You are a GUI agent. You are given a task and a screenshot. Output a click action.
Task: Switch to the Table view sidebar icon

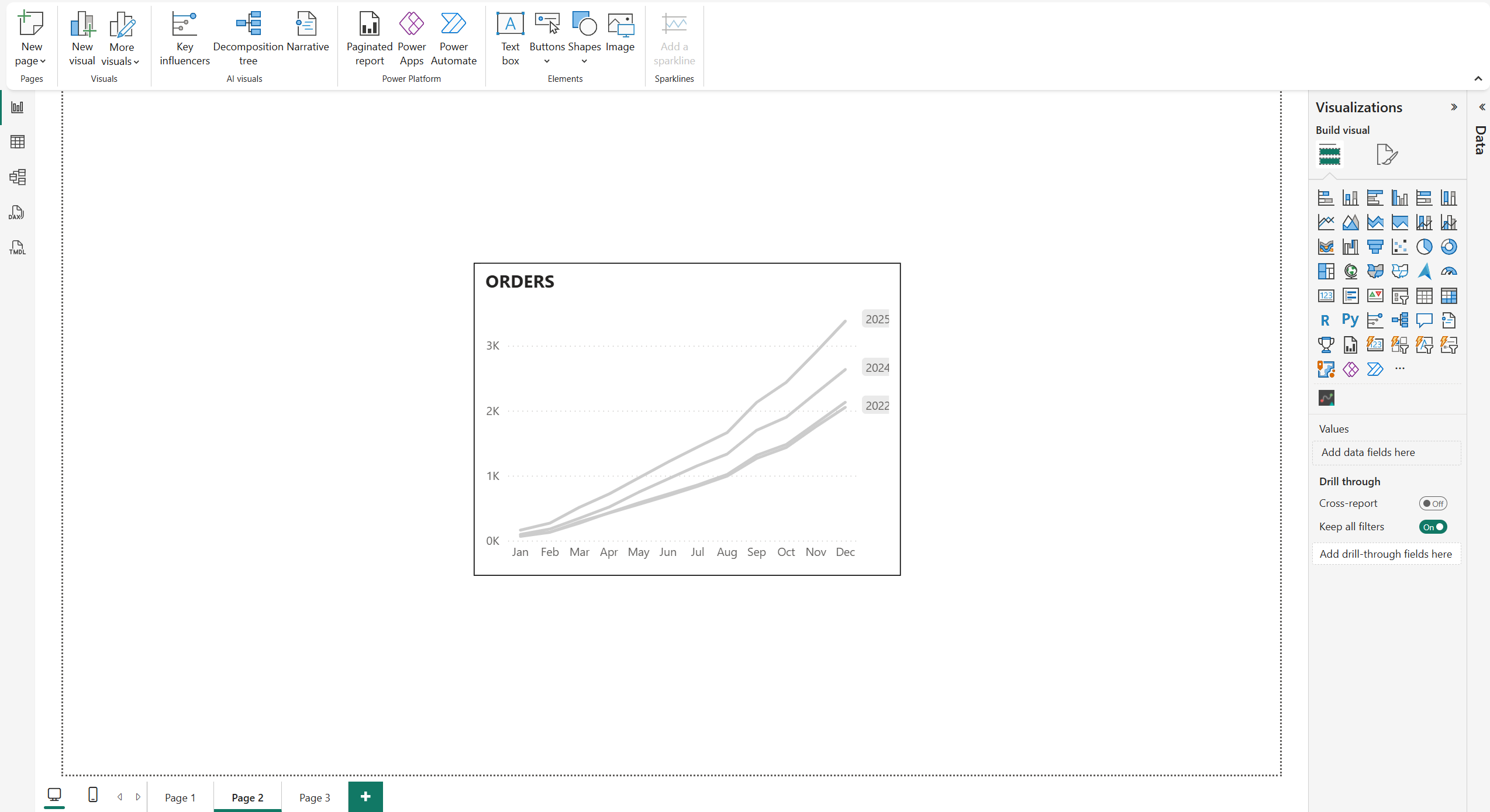tap(17, 142)
